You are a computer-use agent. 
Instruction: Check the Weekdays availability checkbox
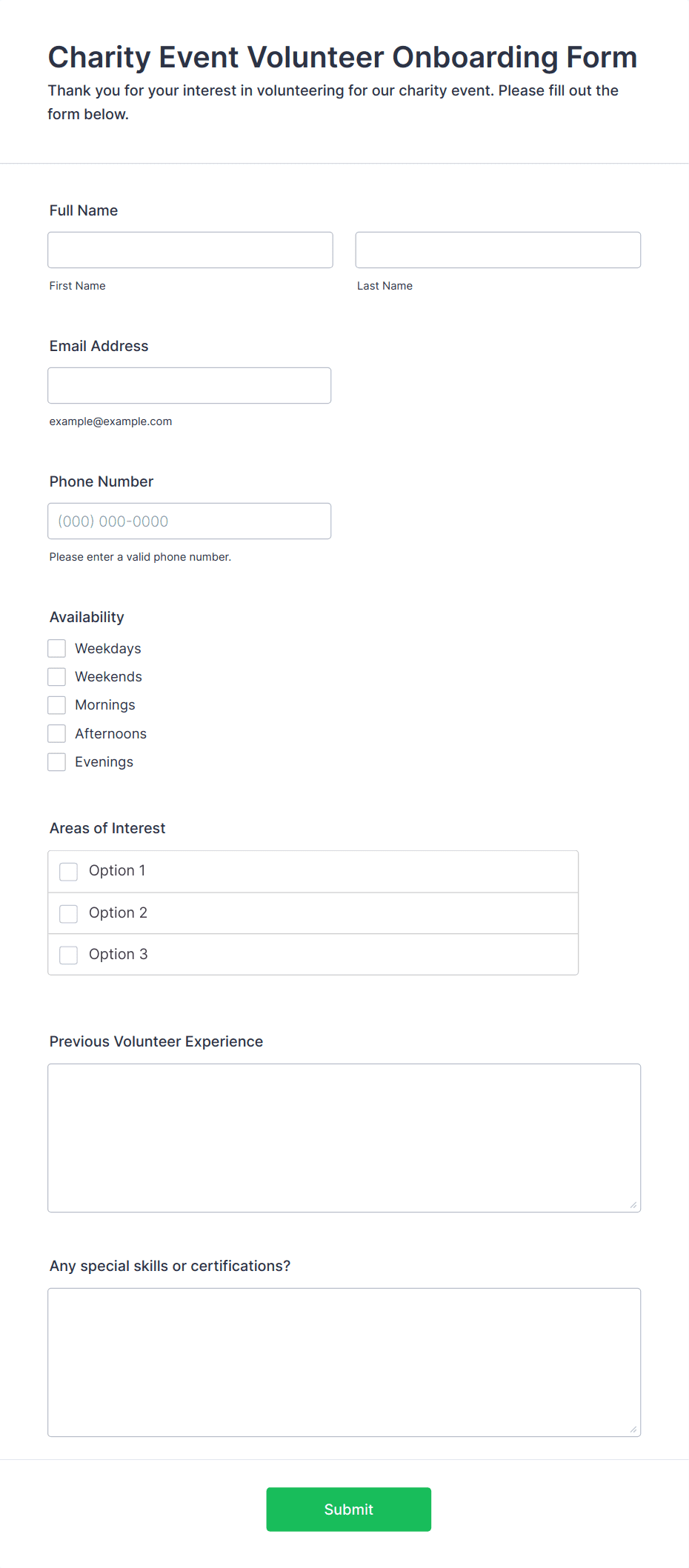click(x=57, y=648)
